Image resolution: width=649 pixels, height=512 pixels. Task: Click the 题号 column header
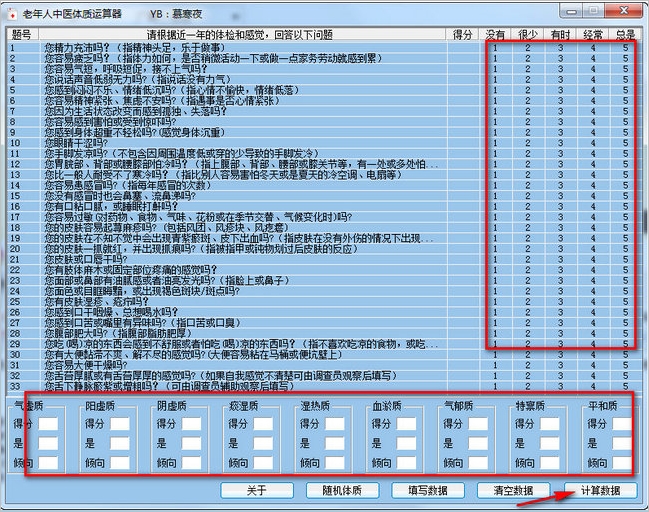pyautogui.click(x=22, y=34)
